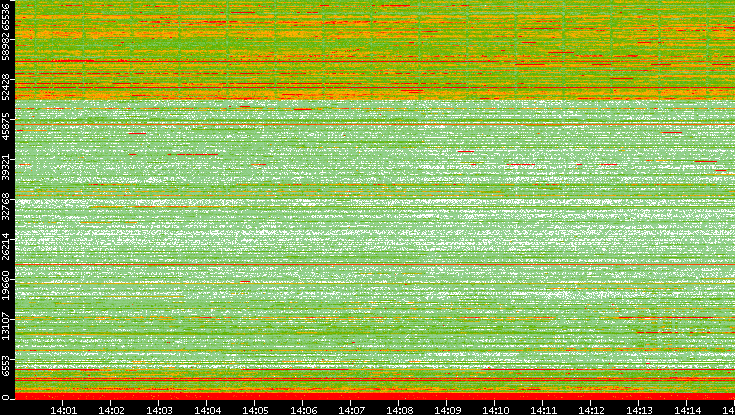
Task: Select the 14:04 time label
Action: [x=208, y=410]
